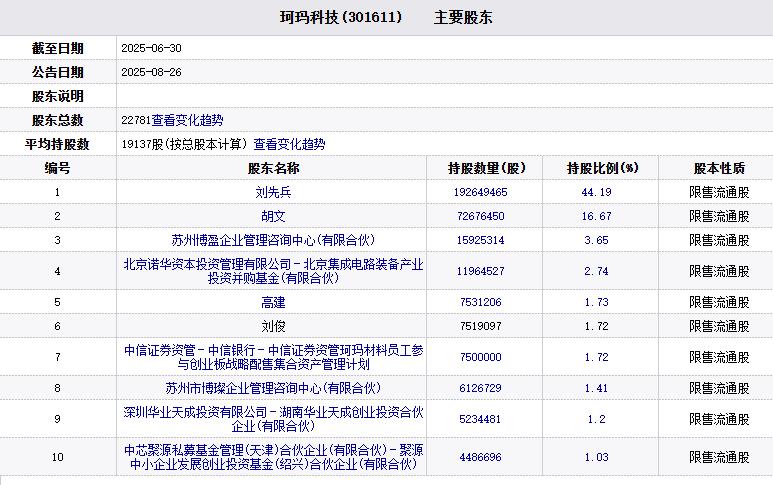Click the 股本性质 column header
773x485 pixels.
[x=718, y=168]
